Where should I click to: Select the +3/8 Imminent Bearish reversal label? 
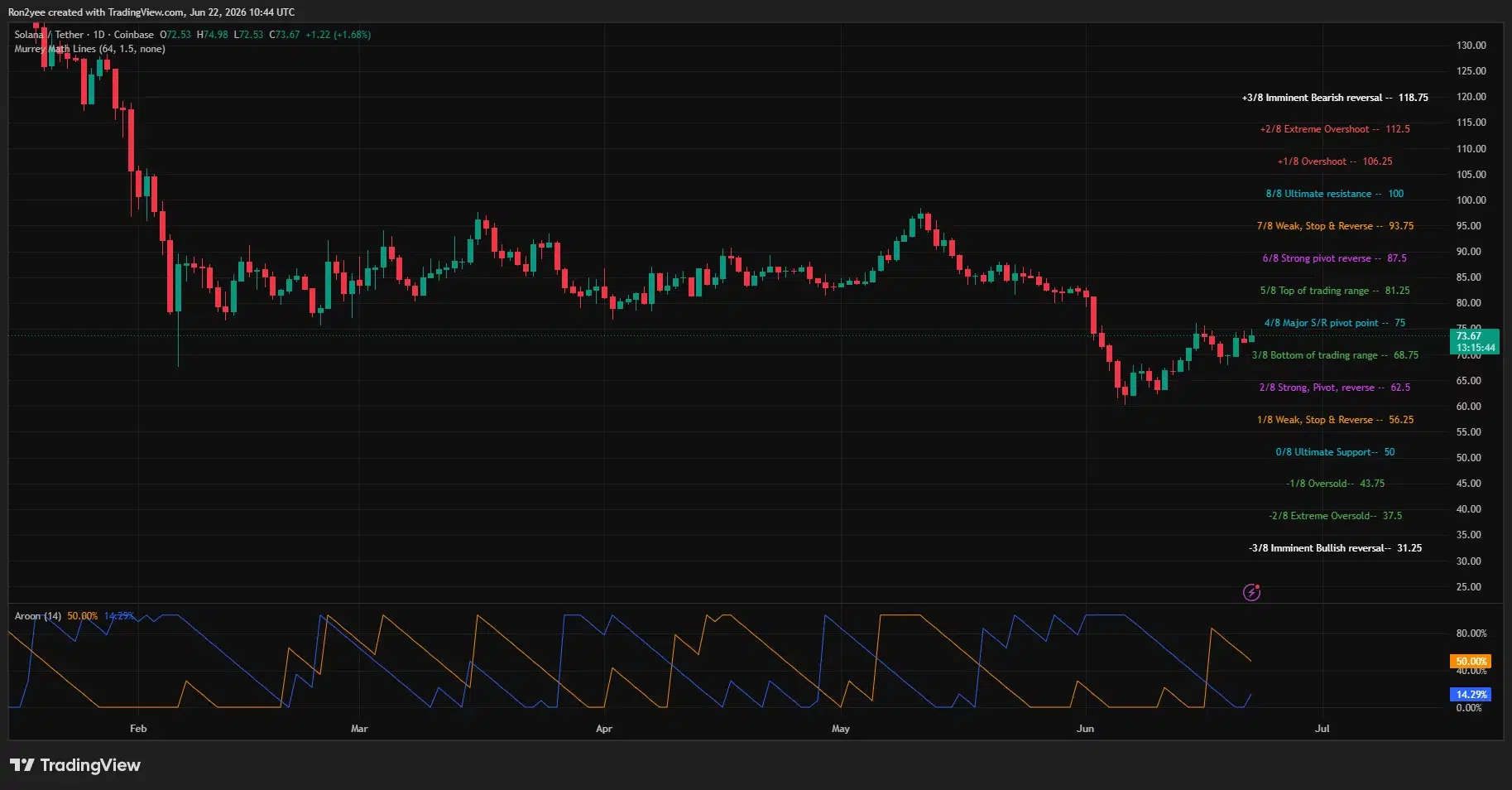point(1335,98)
